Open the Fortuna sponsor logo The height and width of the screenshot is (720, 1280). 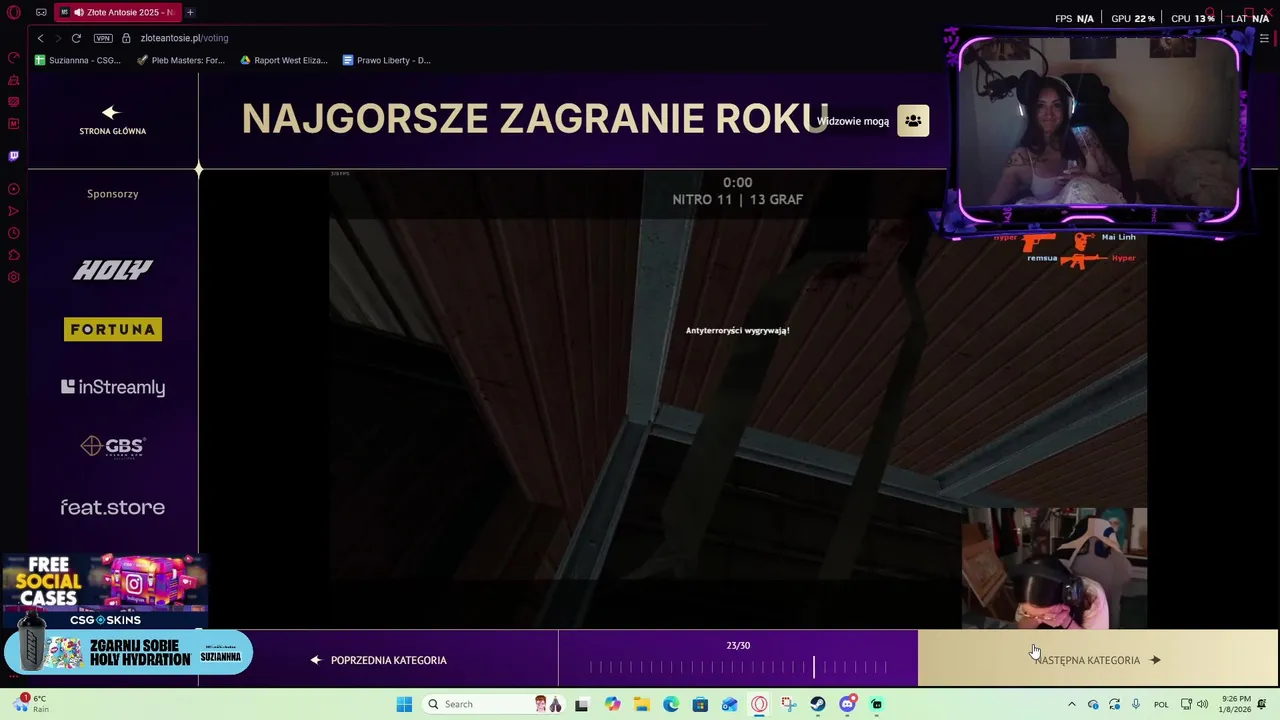click(113, 329)
